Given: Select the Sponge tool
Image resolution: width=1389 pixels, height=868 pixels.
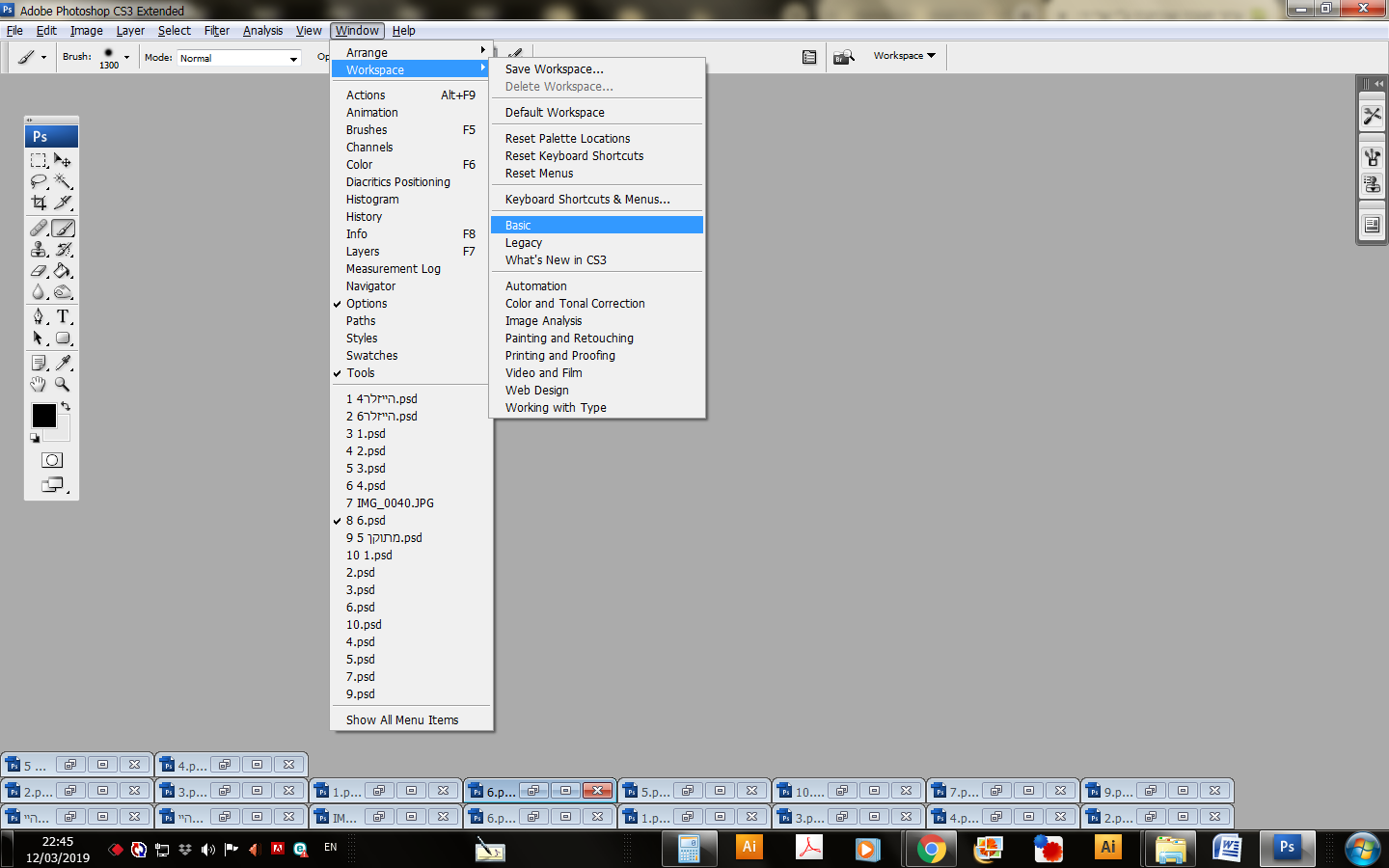Looking at the screenshot, I should tap(63, 292).
